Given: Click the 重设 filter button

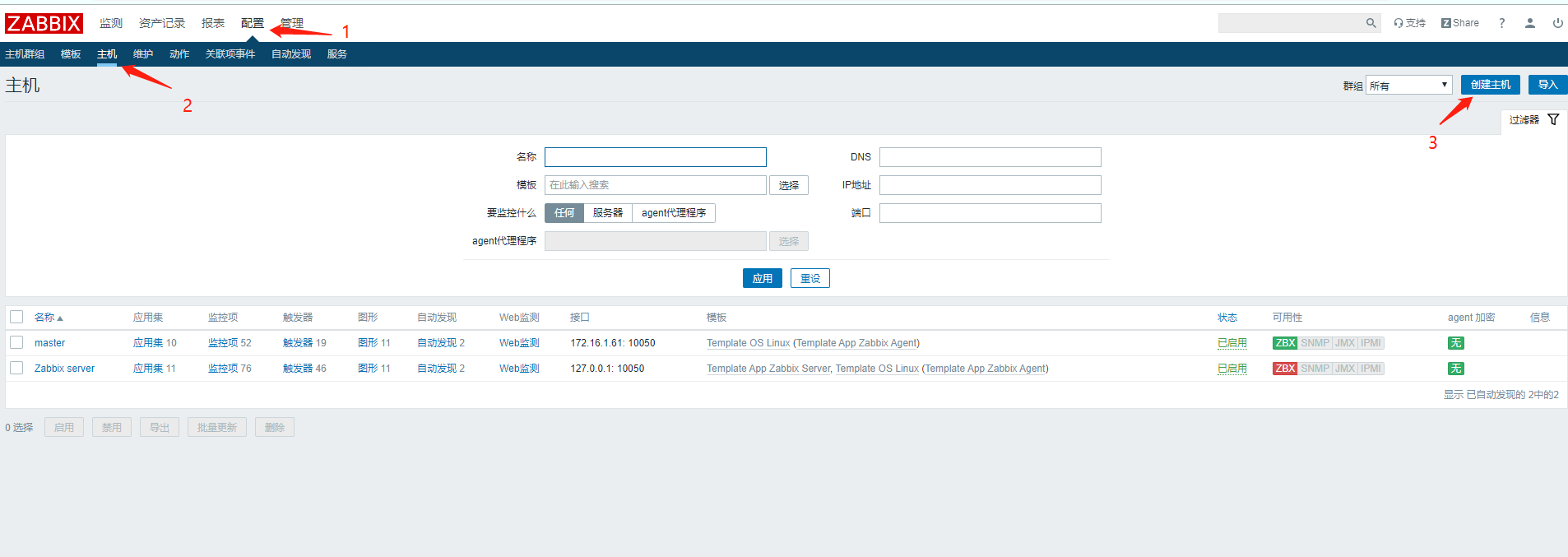Looking at the screenshot, I should [810, 278].
